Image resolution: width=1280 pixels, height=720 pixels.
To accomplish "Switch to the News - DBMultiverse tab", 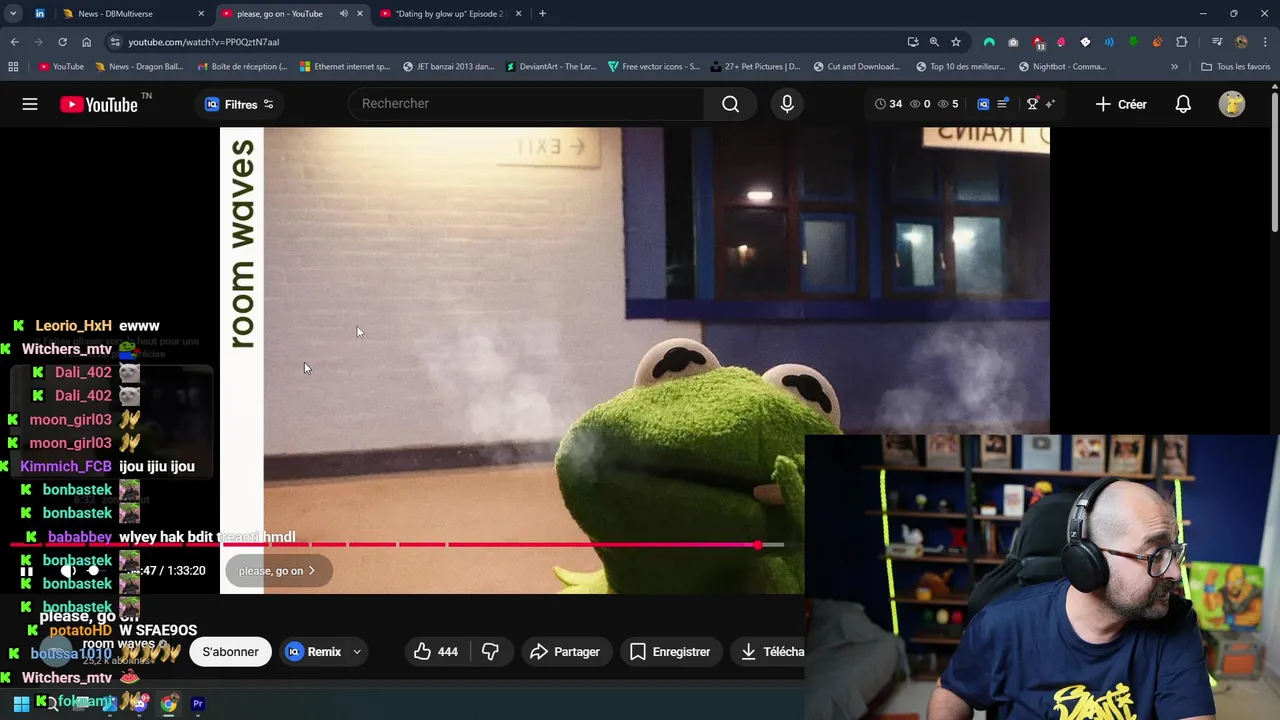I will (x=133, y=14).
